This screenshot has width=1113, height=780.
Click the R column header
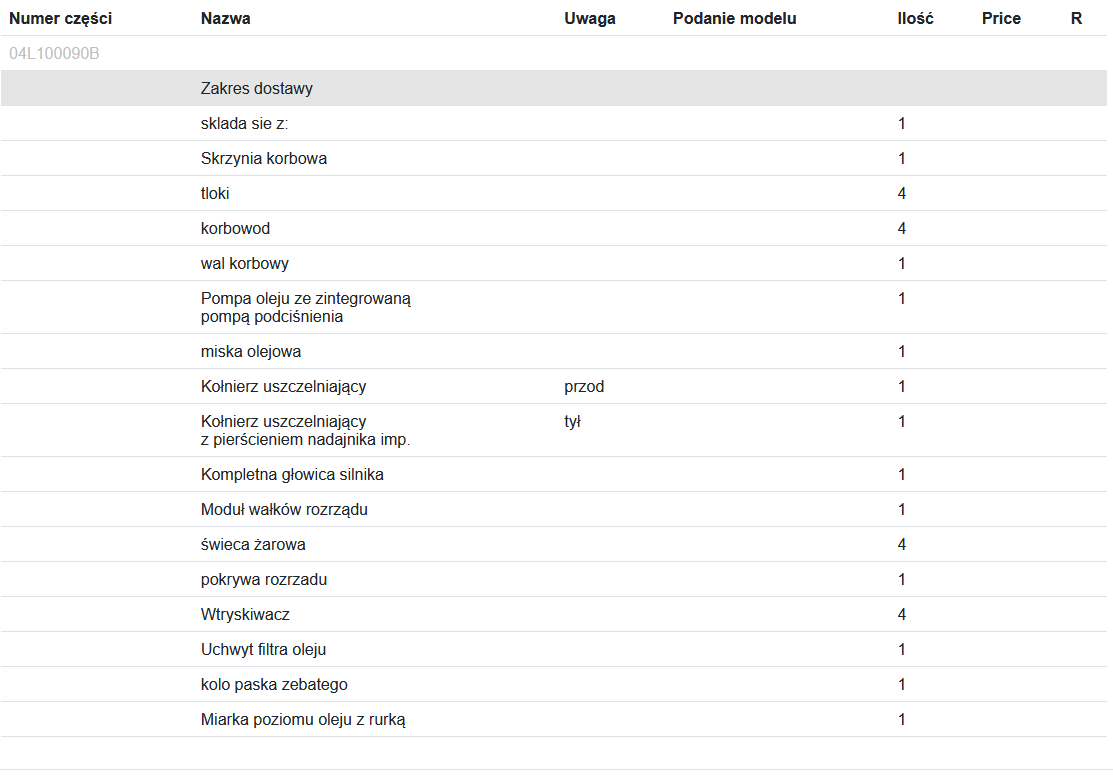click(x=1076, y=19)
